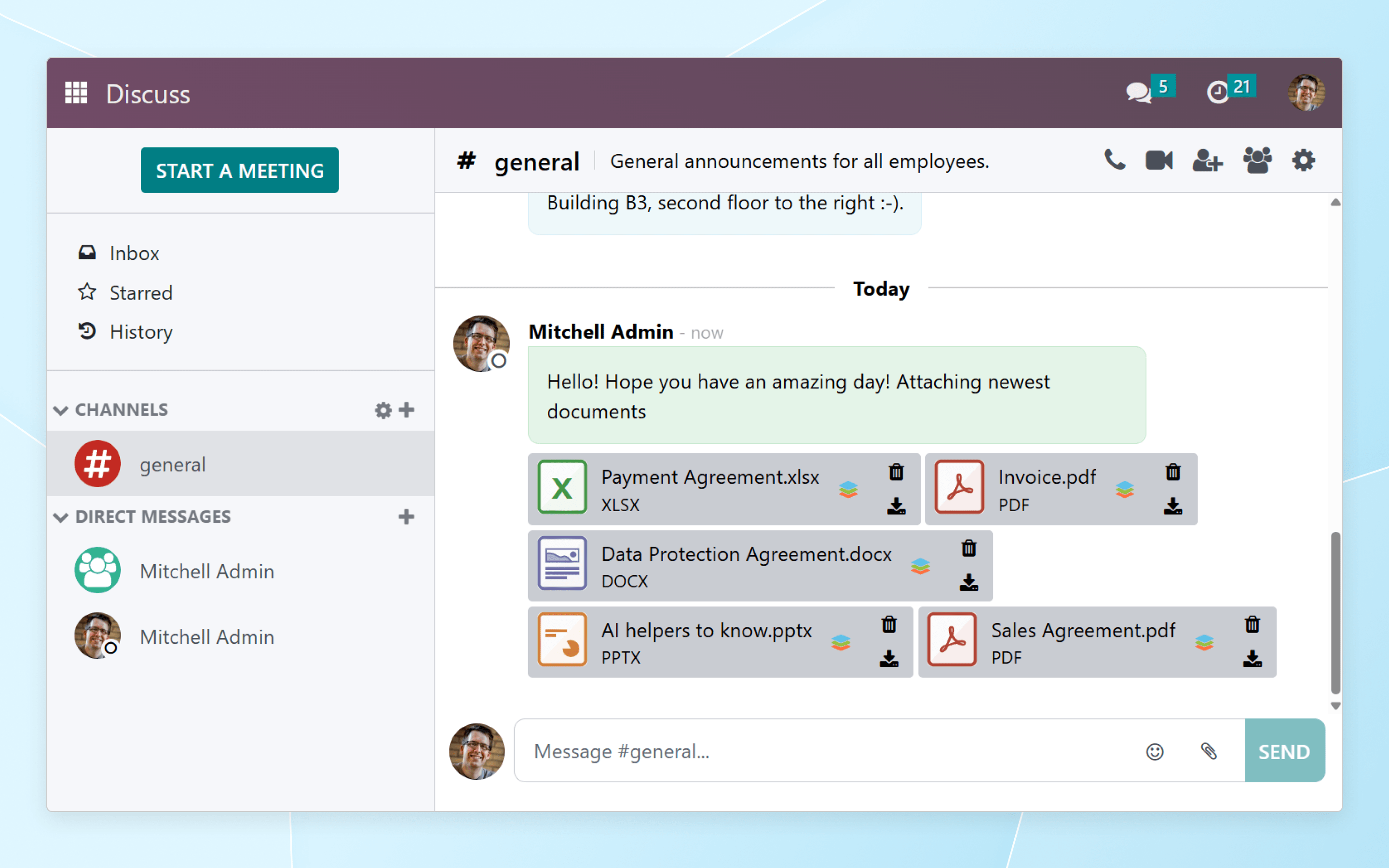The width and height of the screenshot is (1389, 868).
Task: Collapse the Direct Messages section
Action: 61,516
